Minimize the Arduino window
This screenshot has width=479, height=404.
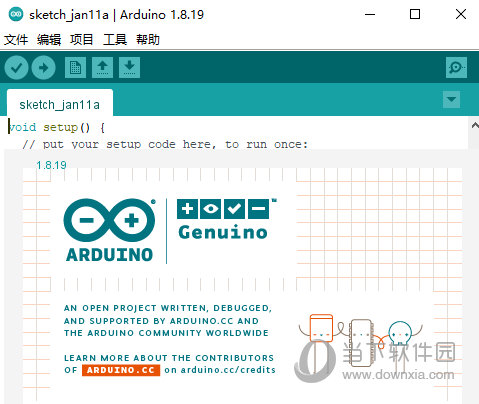[x=370, y=14]
